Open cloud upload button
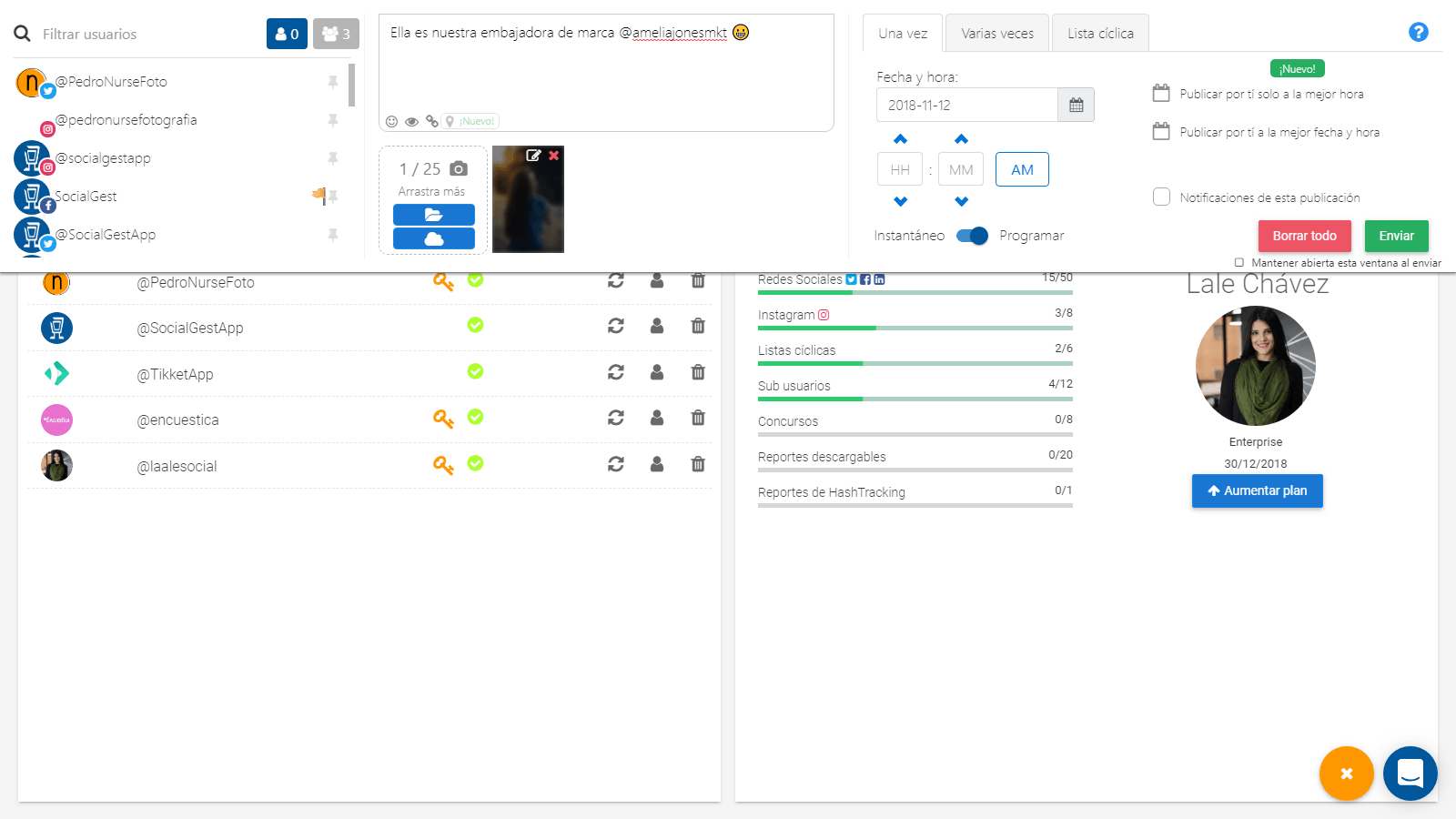 (x=434, y=238)
